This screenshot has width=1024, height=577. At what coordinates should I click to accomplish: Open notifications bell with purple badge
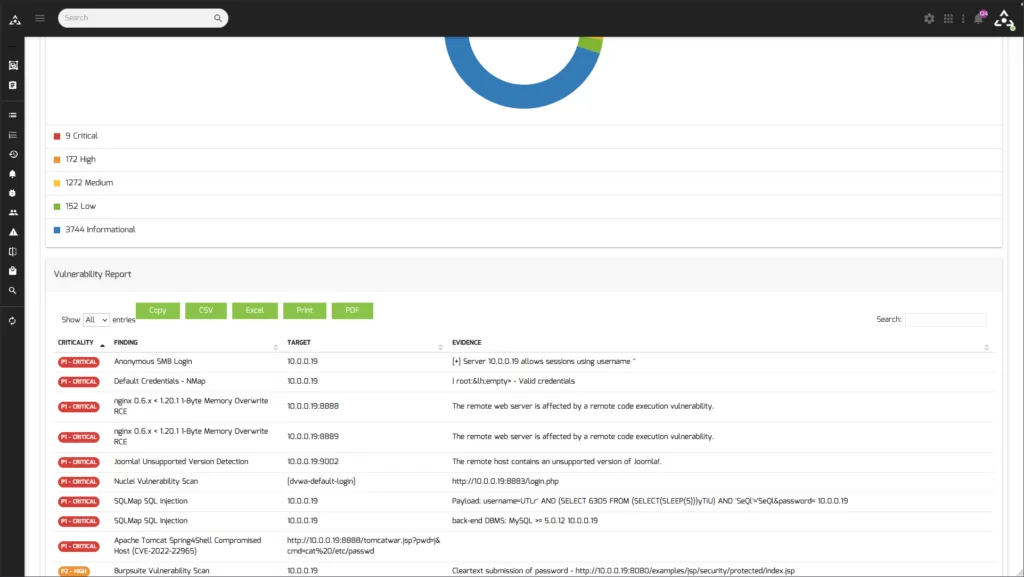point(979,18)
